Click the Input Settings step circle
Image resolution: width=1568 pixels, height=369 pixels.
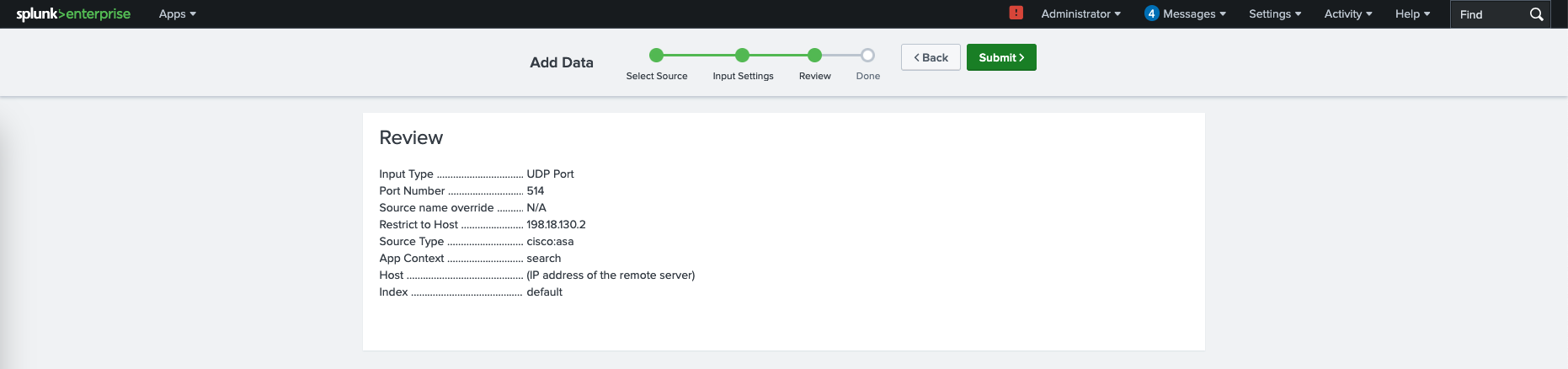[742, 56]
